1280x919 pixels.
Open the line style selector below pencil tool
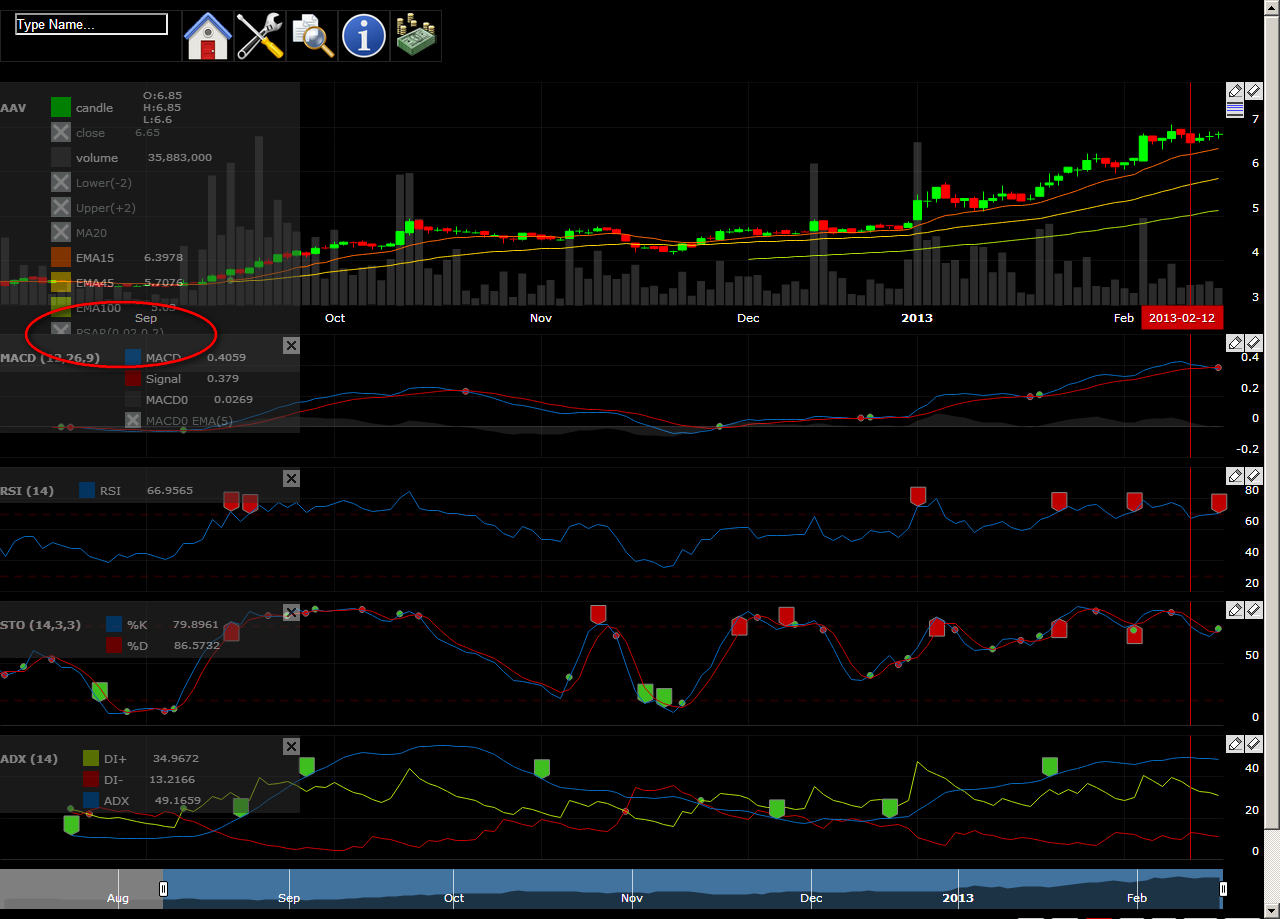(1235, 110)
